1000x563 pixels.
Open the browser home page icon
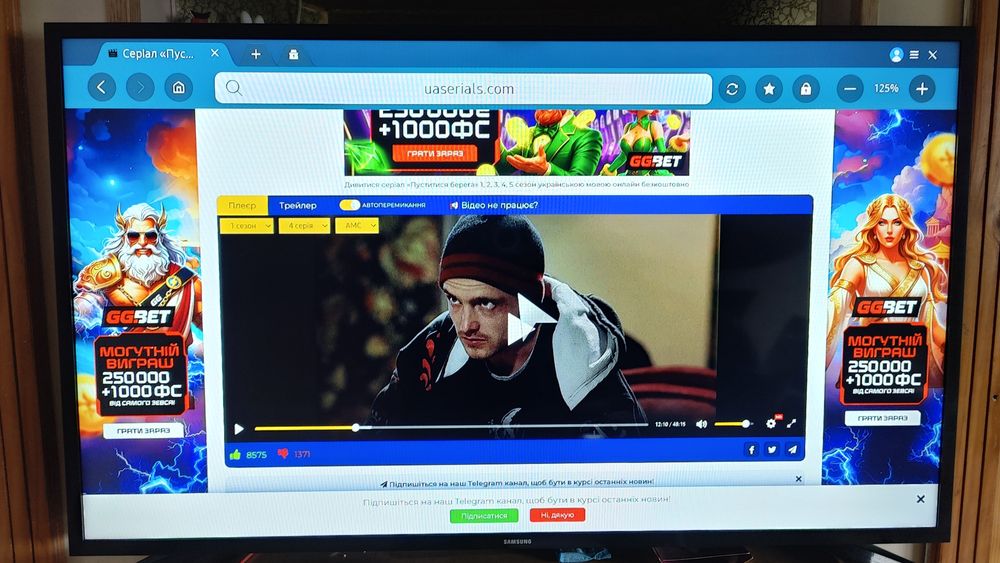click(179, 87)
